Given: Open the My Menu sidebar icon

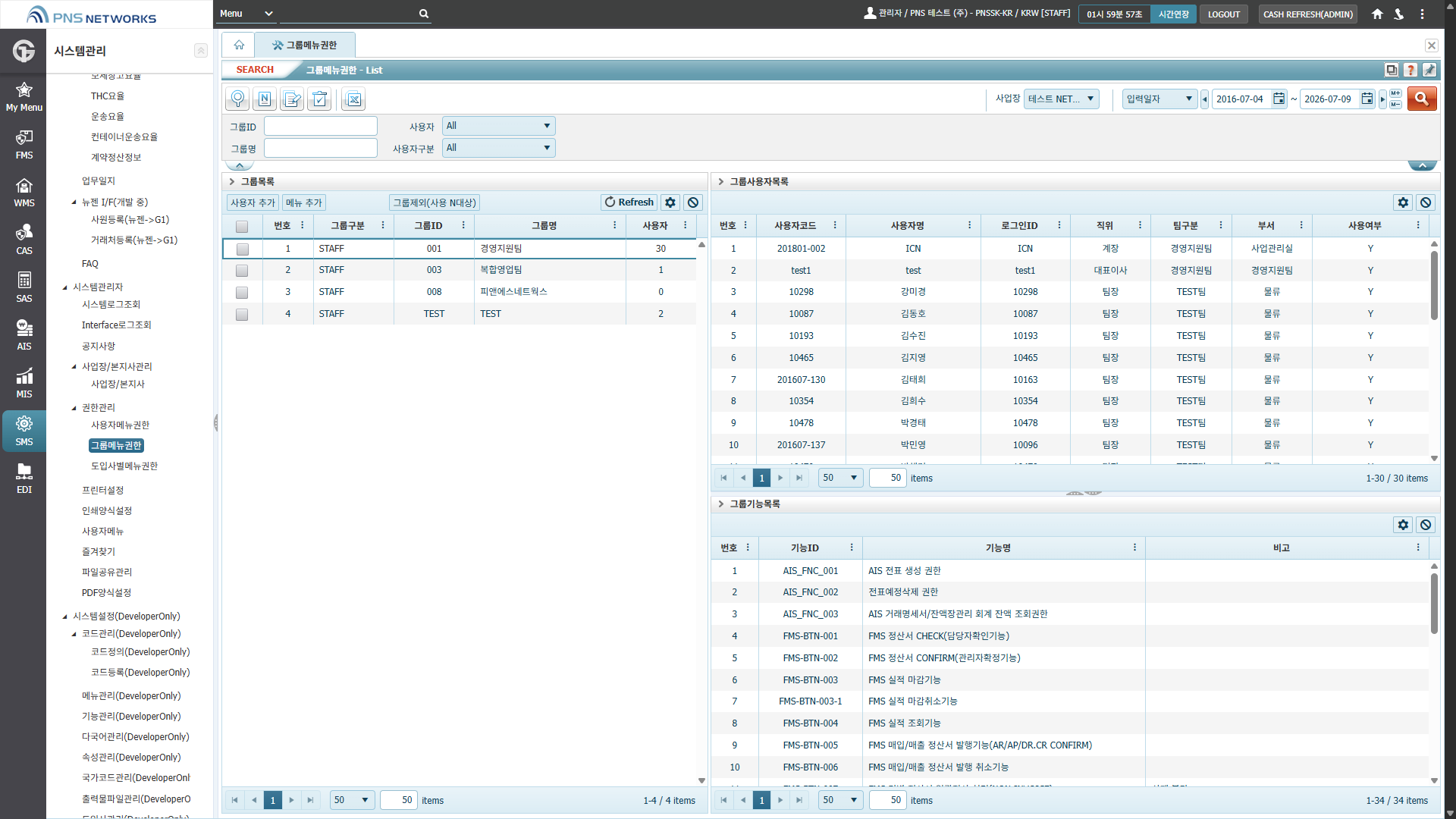Looking at the screenshot, I should point(24,97).
